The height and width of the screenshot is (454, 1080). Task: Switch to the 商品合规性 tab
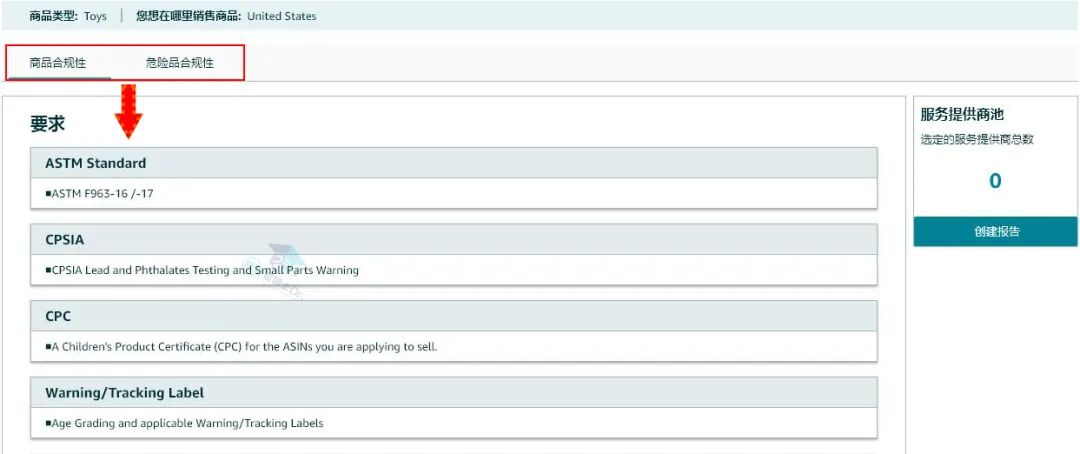click(x=58, y=63)
